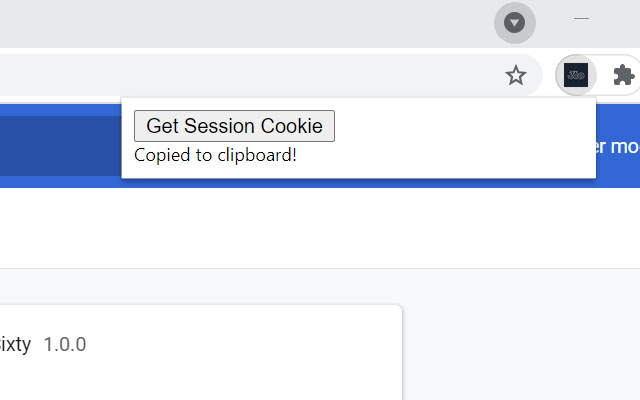Click the 'Copied to clipboard!' message text

tap(215, 155)
